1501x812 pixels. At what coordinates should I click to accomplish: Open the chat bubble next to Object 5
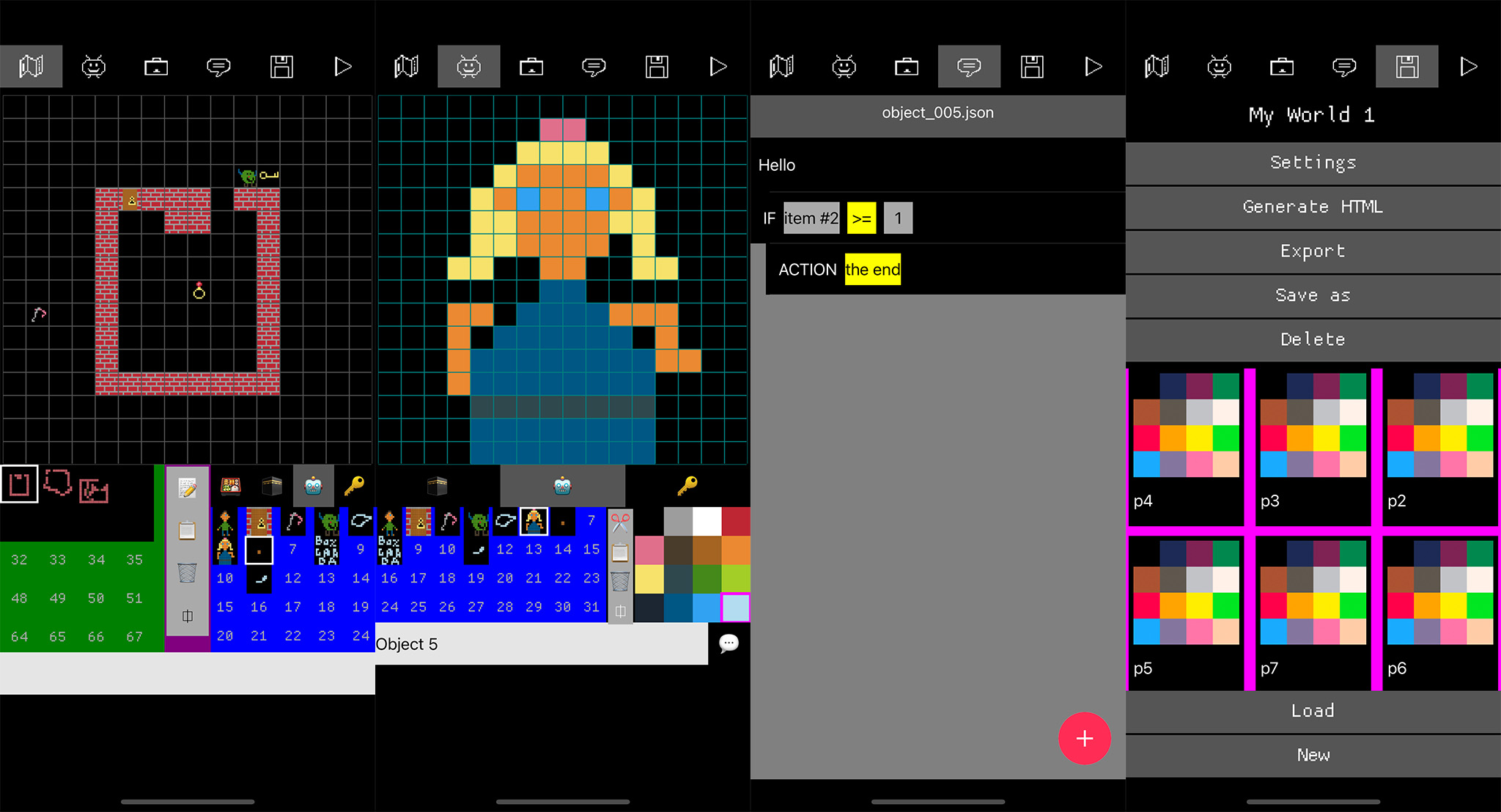pos(729,643)
